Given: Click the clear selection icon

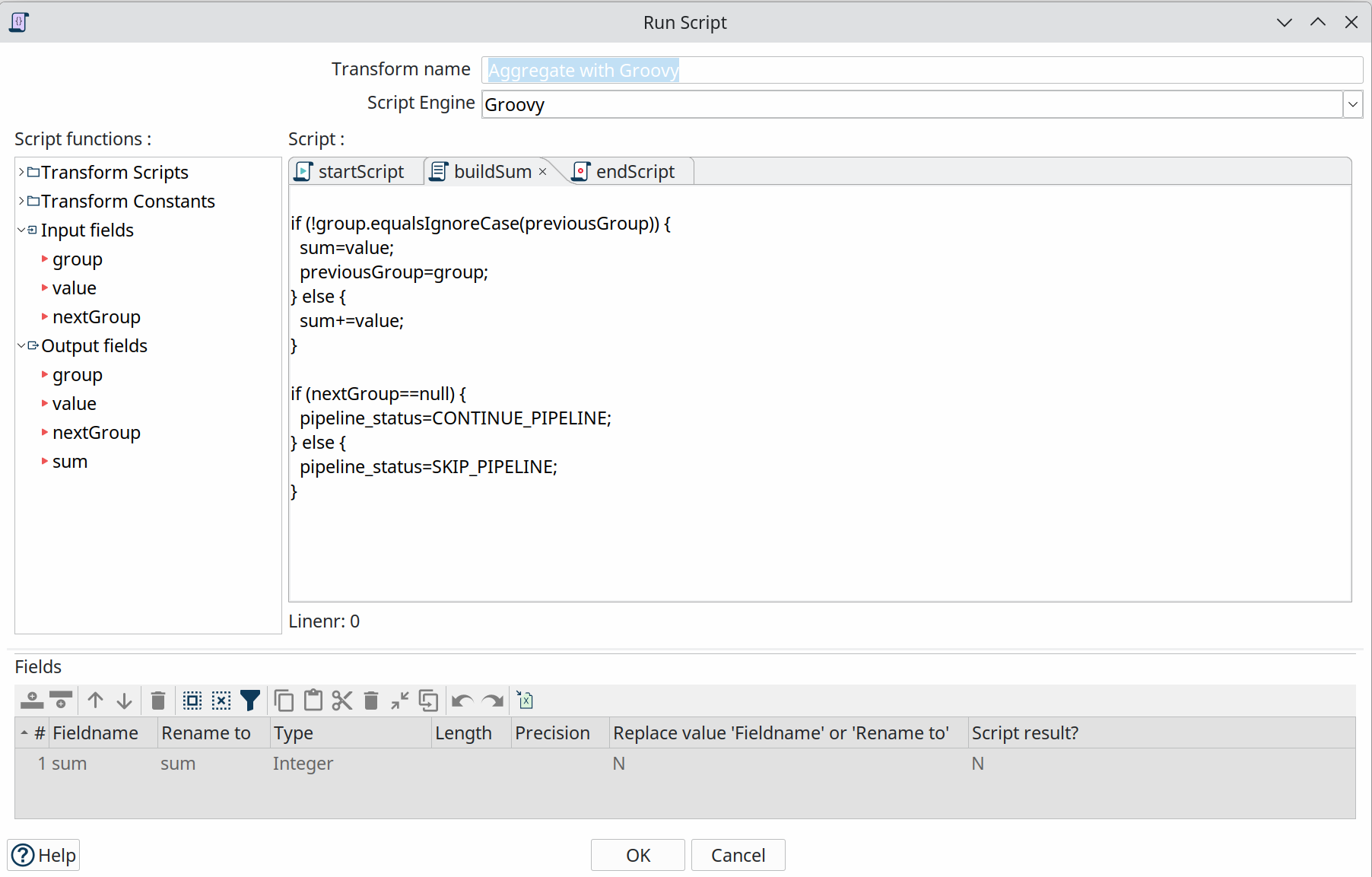Looking at the screenshot, I should pyautogui.click(x=221, y=701).
